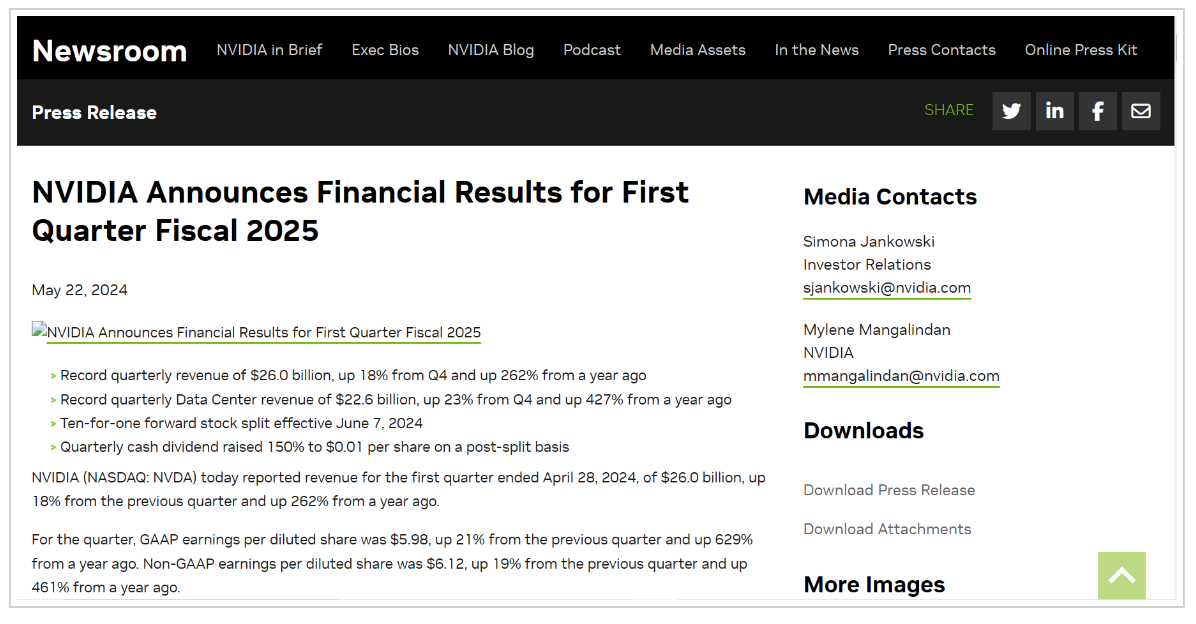Viewport: 1196px width, 624px height.
Task: Click the green back-to-top arrow button
Action: [x=1121, y=575]
